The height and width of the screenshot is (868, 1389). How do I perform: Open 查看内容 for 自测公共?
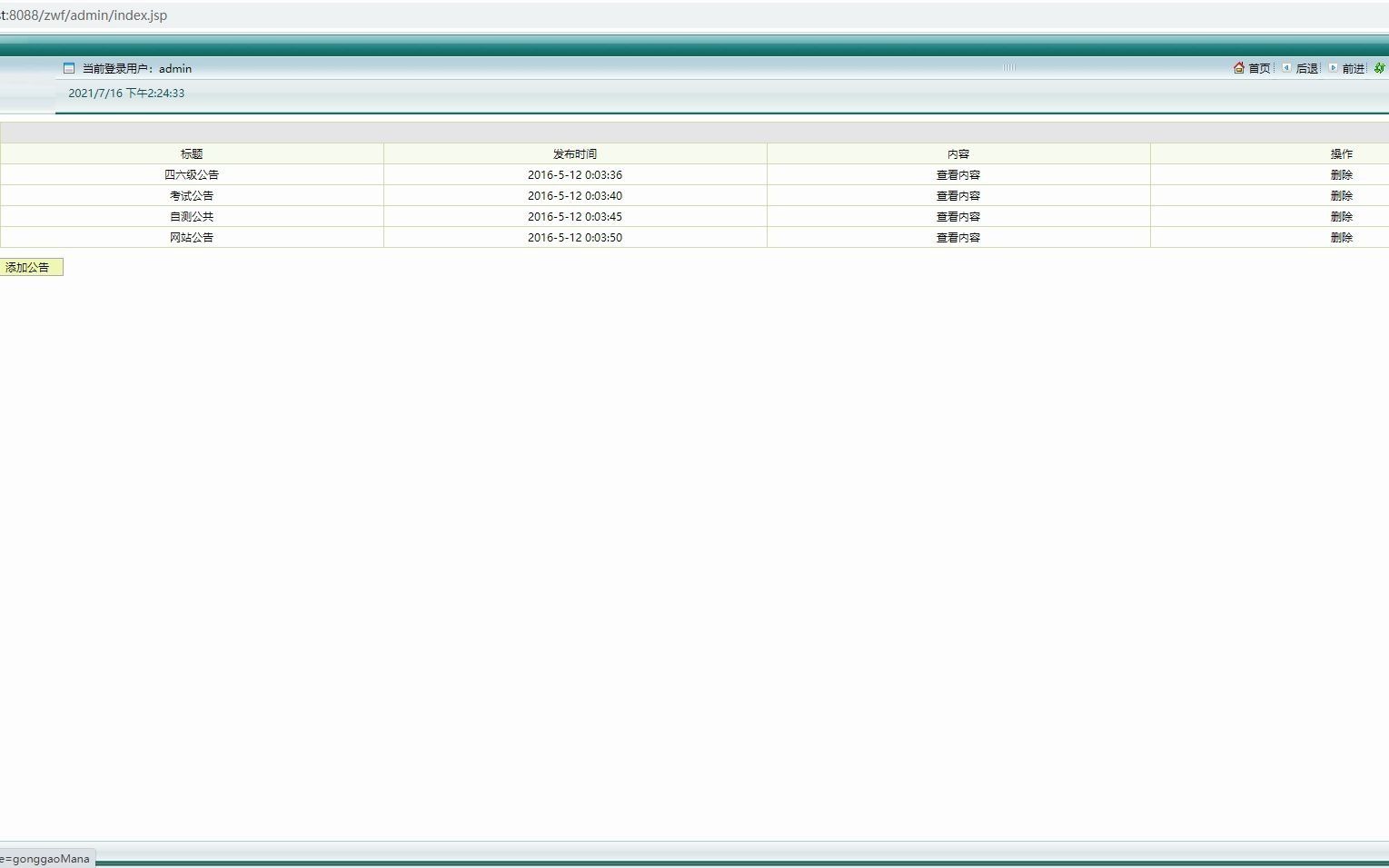coord(957,216)
